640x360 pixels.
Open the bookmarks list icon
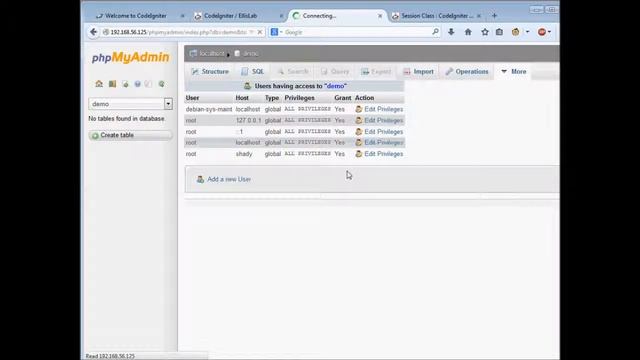click(499, 32)
